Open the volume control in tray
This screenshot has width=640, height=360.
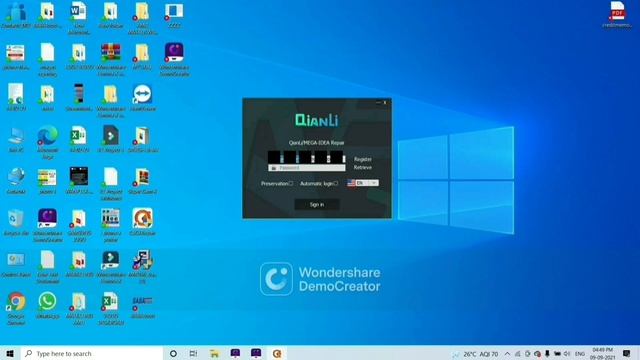click(x=567, y=354)
